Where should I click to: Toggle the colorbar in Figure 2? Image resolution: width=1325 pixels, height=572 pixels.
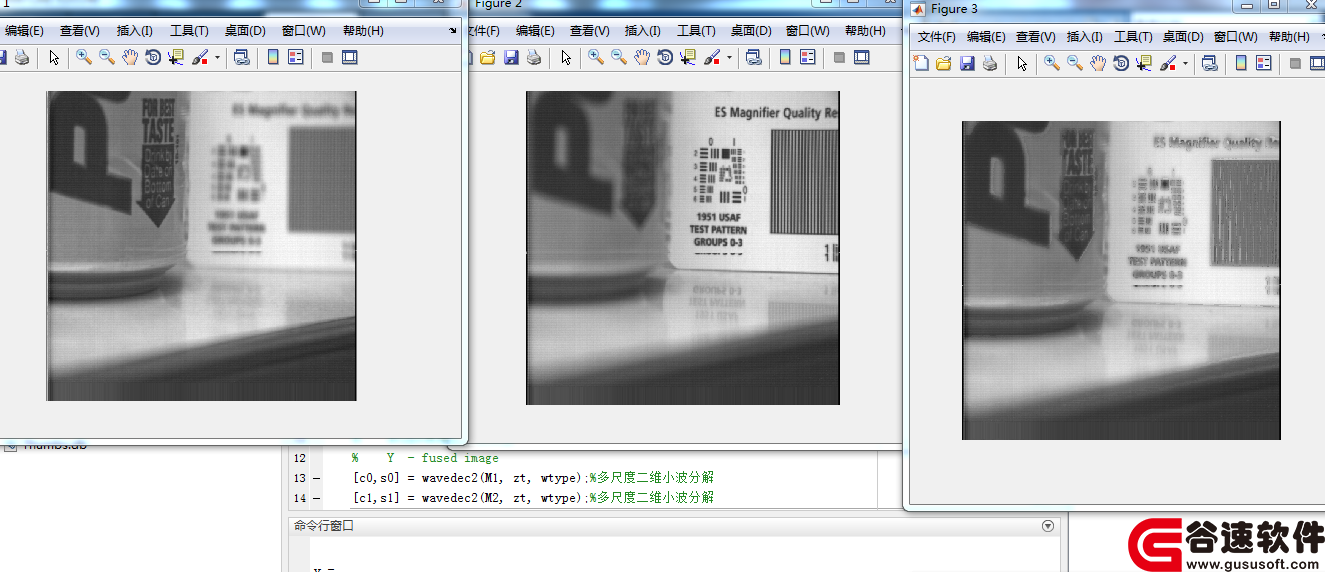785,58
